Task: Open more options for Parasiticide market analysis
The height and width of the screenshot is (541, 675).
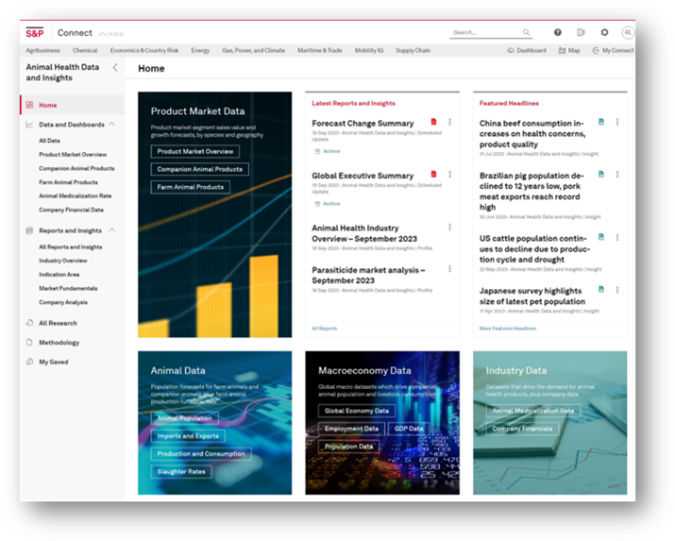Action: coord(450,269)
